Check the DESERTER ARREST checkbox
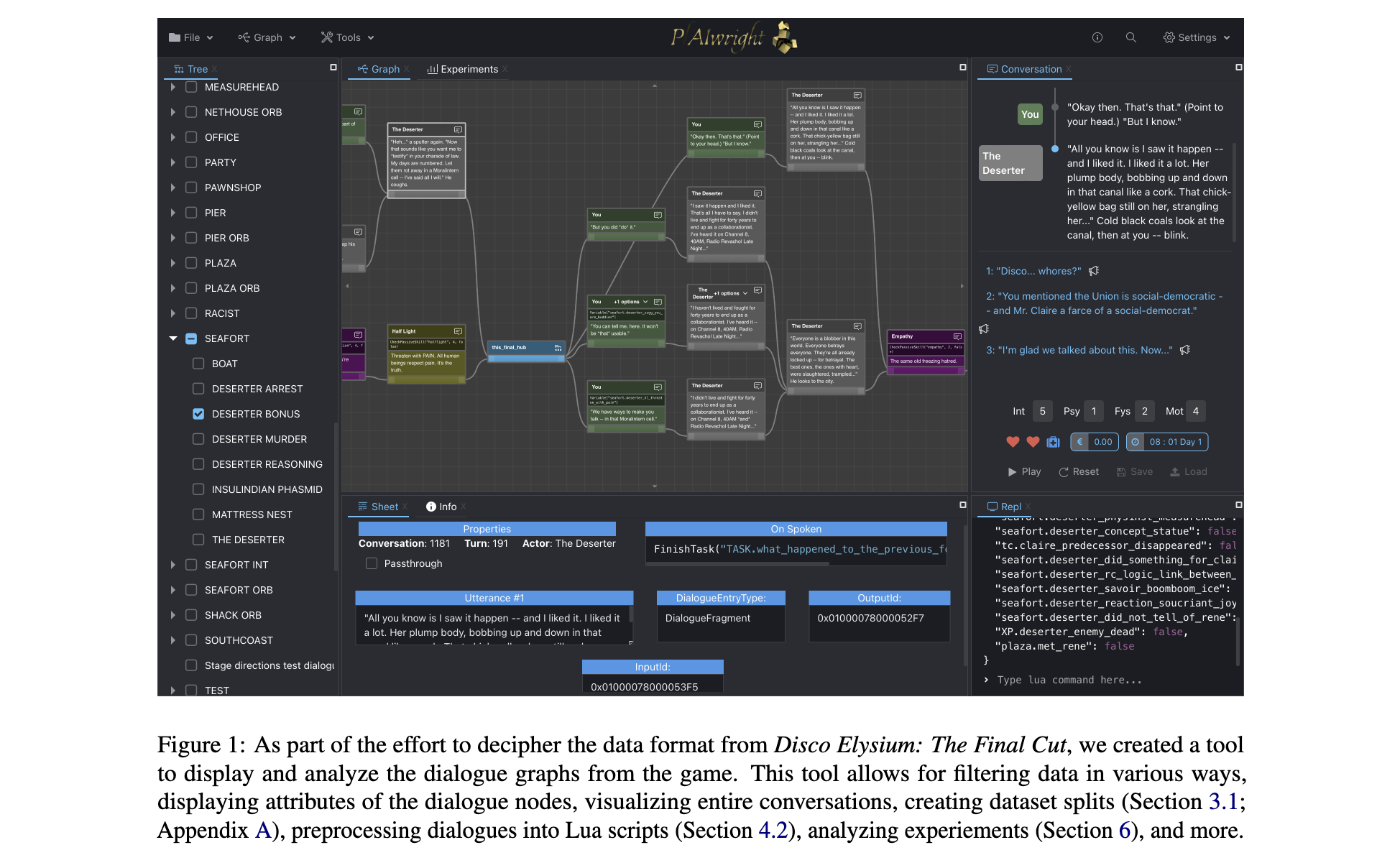The width and height of the screenshot is (1400, 868). (198, 389)
